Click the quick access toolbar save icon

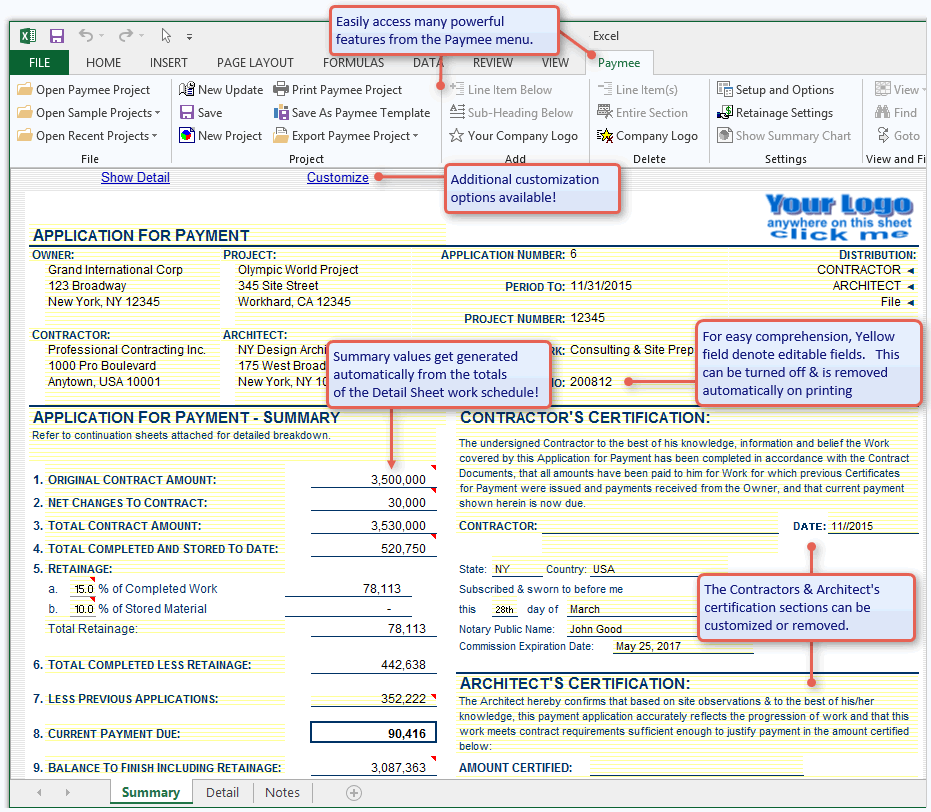57,36
